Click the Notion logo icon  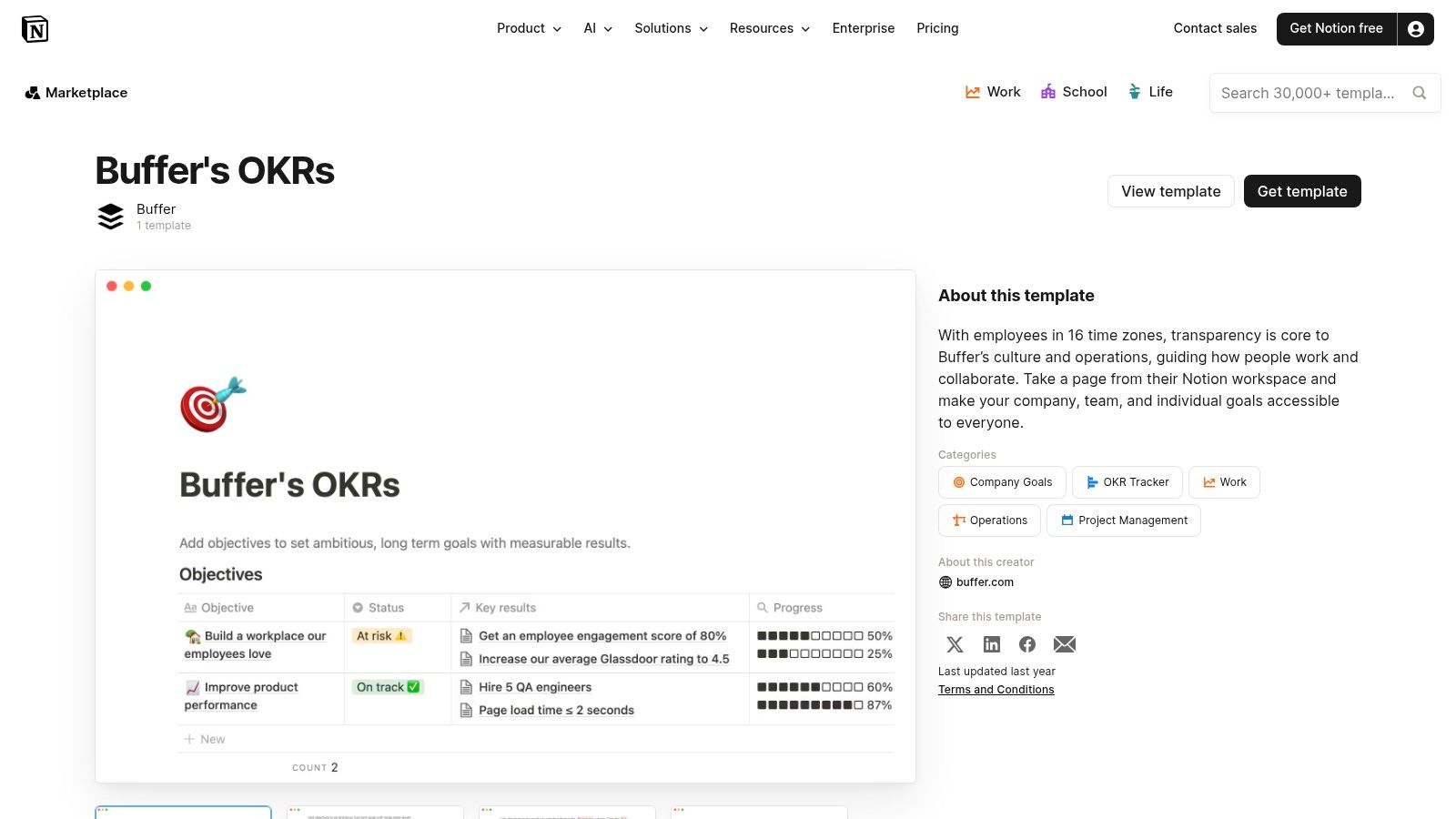pos(35,29)
